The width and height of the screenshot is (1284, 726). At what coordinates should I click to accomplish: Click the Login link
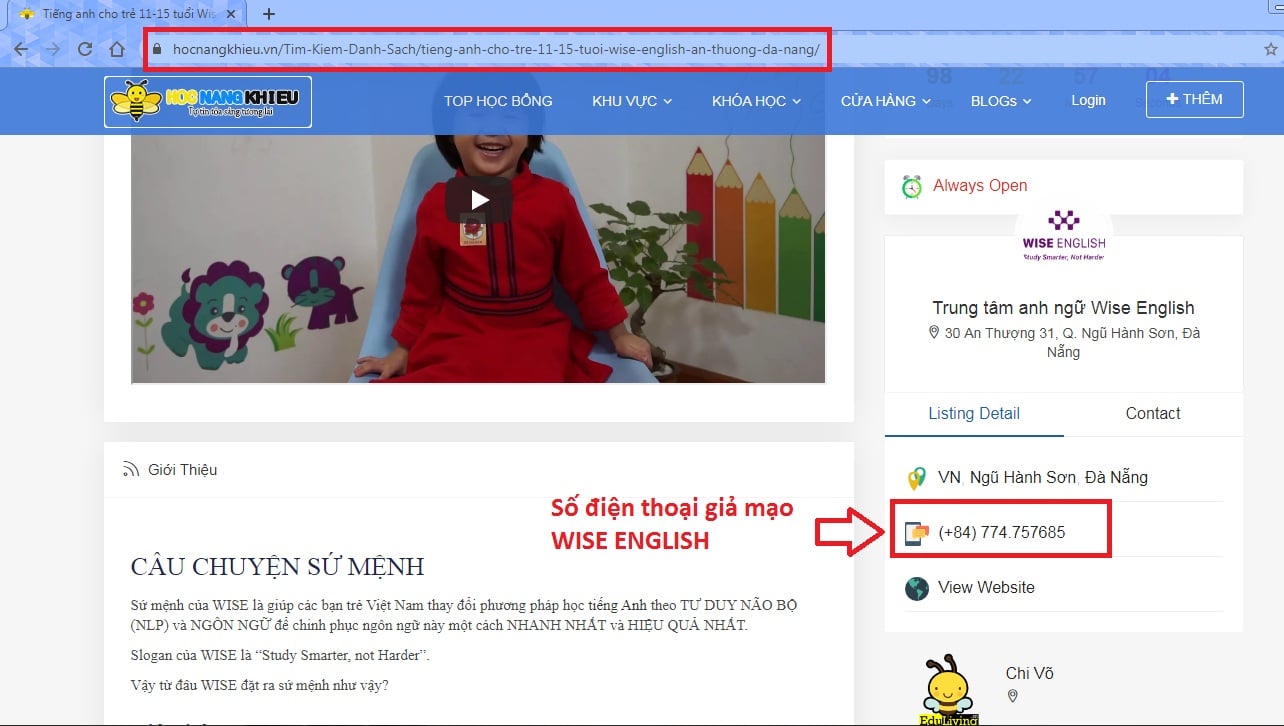[1088, 100]
